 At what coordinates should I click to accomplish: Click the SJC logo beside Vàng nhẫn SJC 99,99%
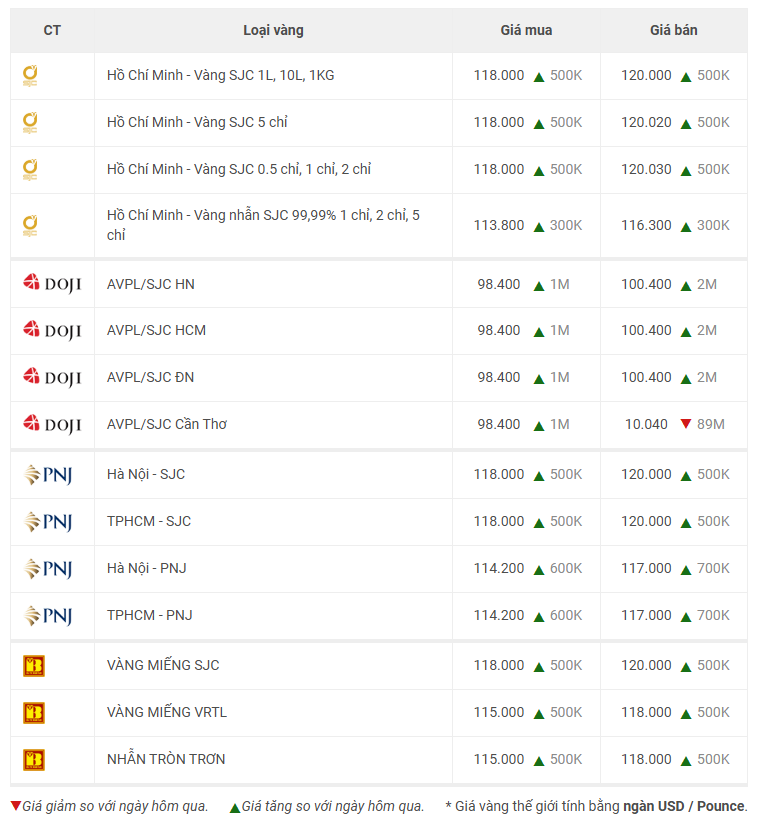(x=30, y=226)
